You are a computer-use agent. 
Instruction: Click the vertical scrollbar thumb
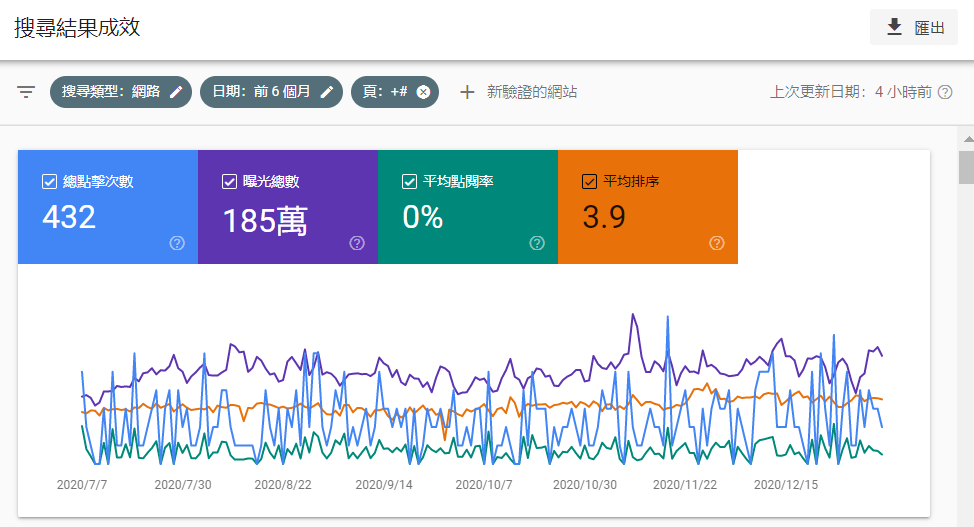pos(966,167)
